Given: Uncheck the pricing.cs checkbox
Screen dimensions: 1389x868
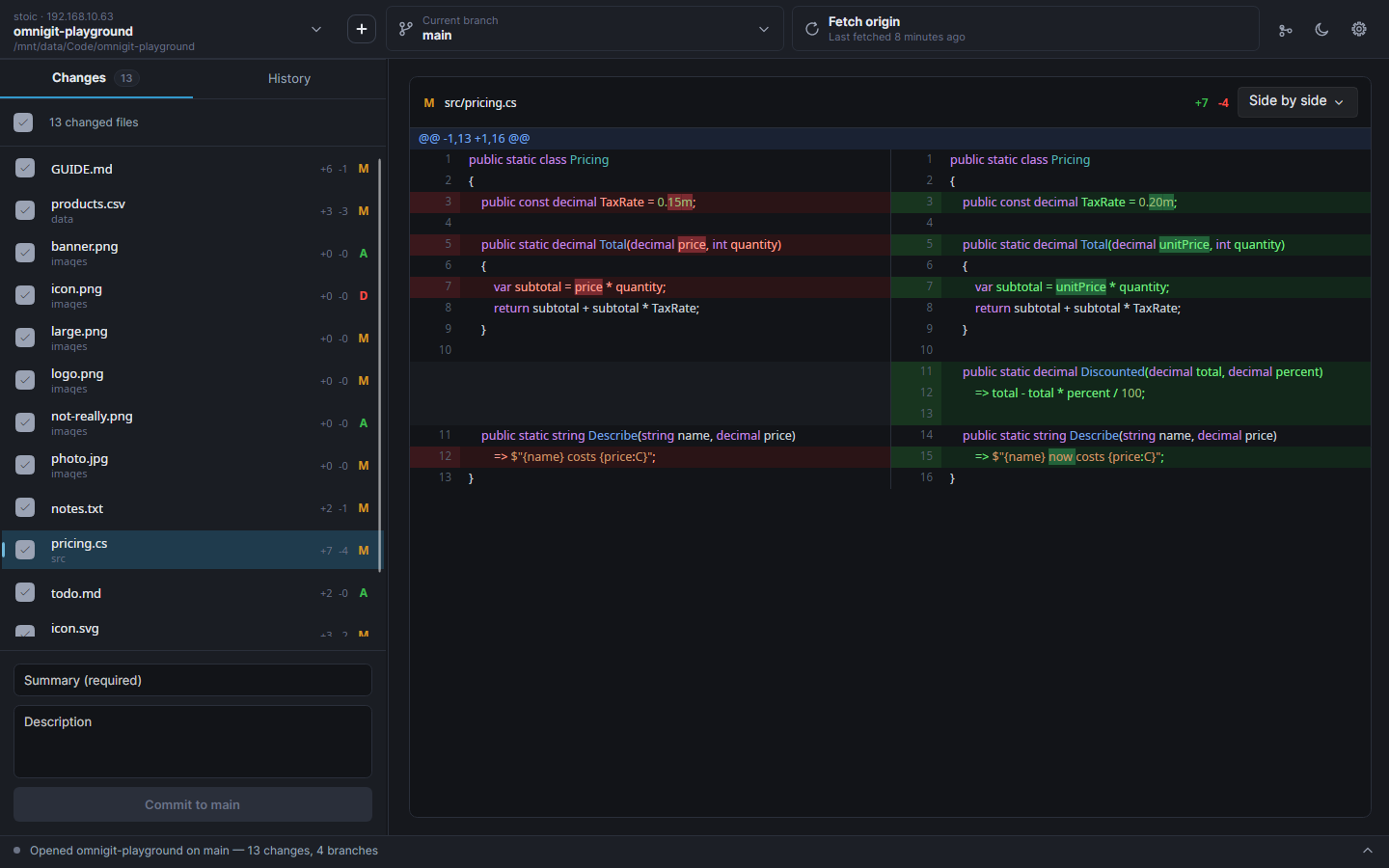Looking at the screenshot, I should click(x=25, y=550).
